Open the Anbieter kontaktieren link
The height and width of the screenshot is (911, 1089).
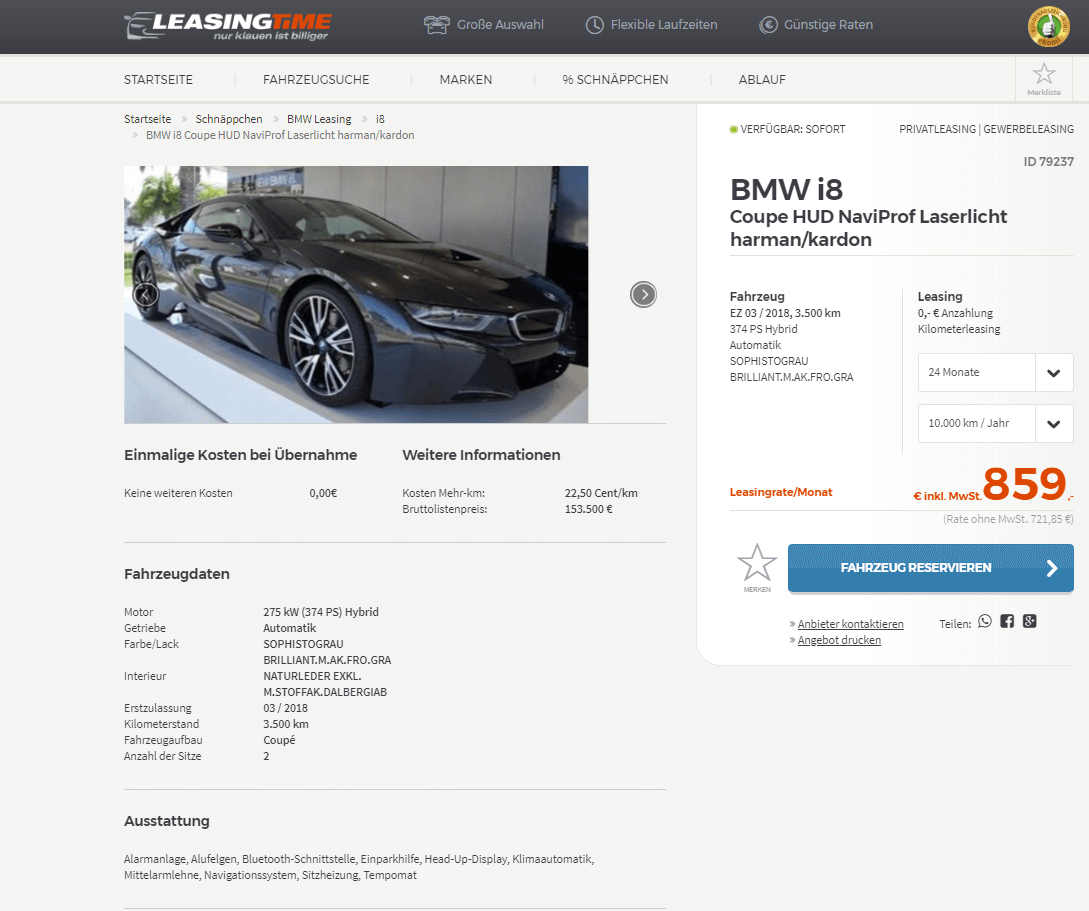pyautogui.click(x=850, y=624)
